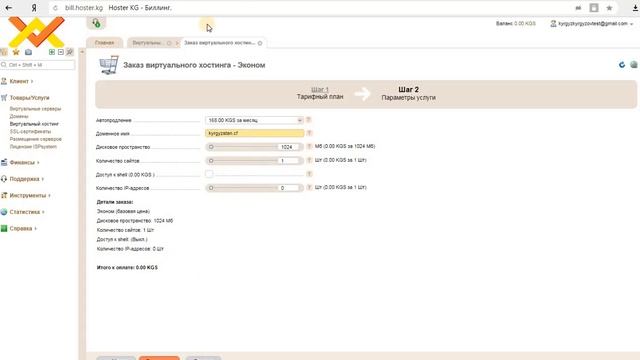The width and height of the screenshot is (640, 360).
Task: Focus the sidebar menu search field
Action: tap(38, 65)
